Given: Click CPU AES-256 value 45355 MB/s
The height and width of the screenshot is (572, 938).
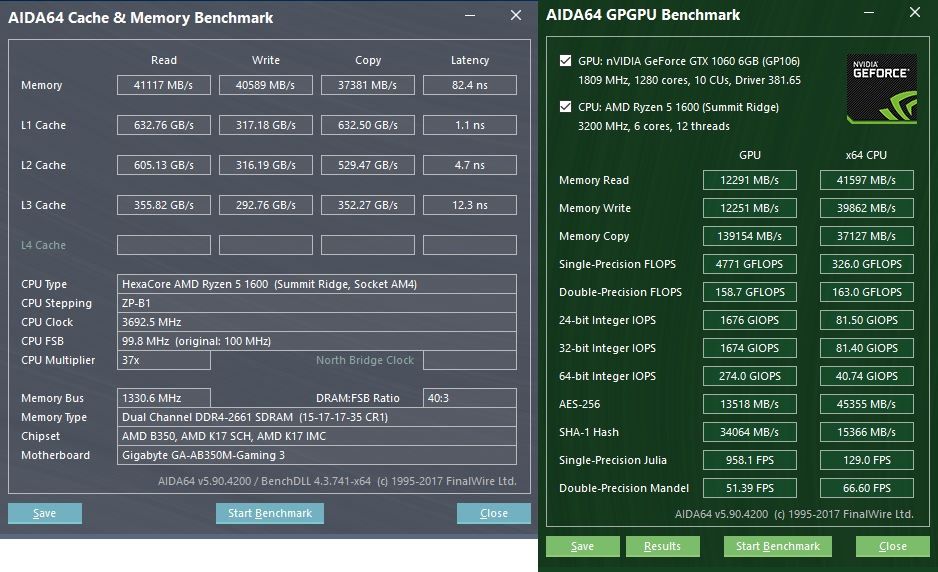Looking at the screenshot, I should click(x=866, y=404).
